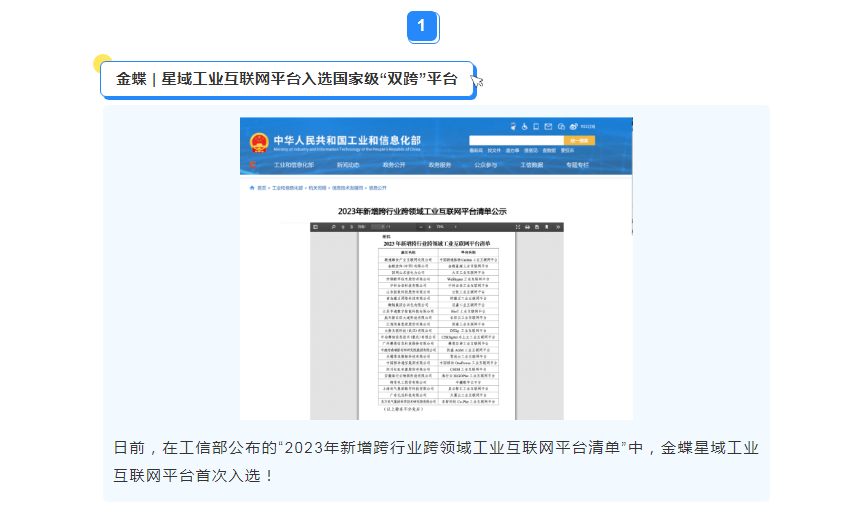Click the 机关司局 breadcrumb link
Screen dimensions: 863x527
(x=318, y=188)
